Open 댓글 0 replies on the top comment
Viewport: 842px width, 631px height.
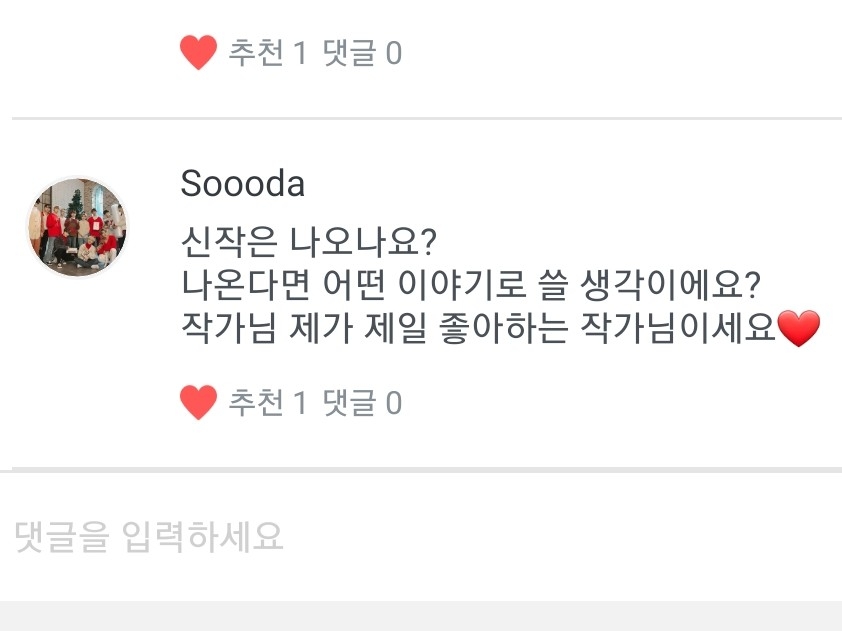pos(361,52)
